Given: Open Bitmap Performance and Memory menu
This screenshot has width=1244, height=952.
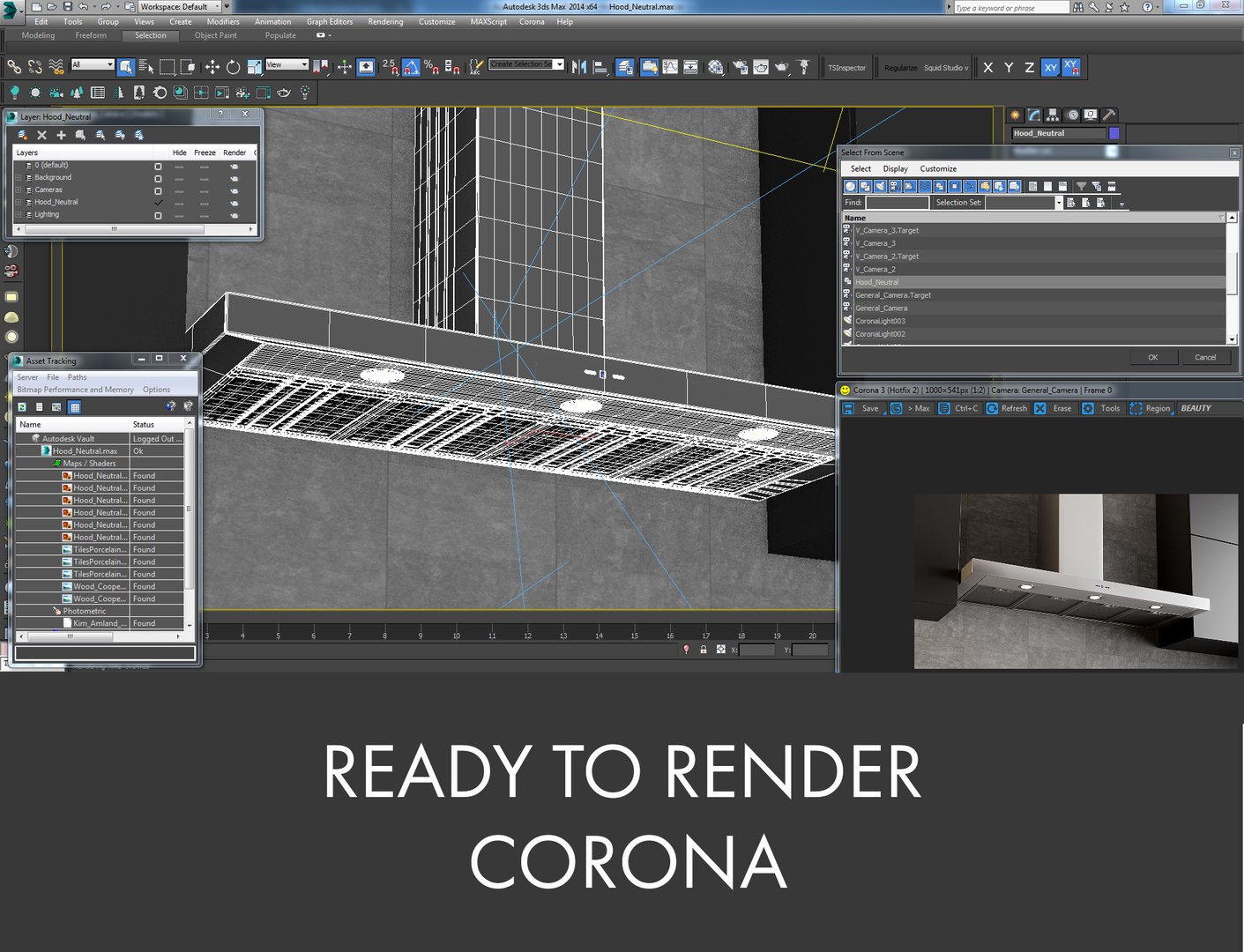Looking at the screenshot, I should (x=76, y=389).
